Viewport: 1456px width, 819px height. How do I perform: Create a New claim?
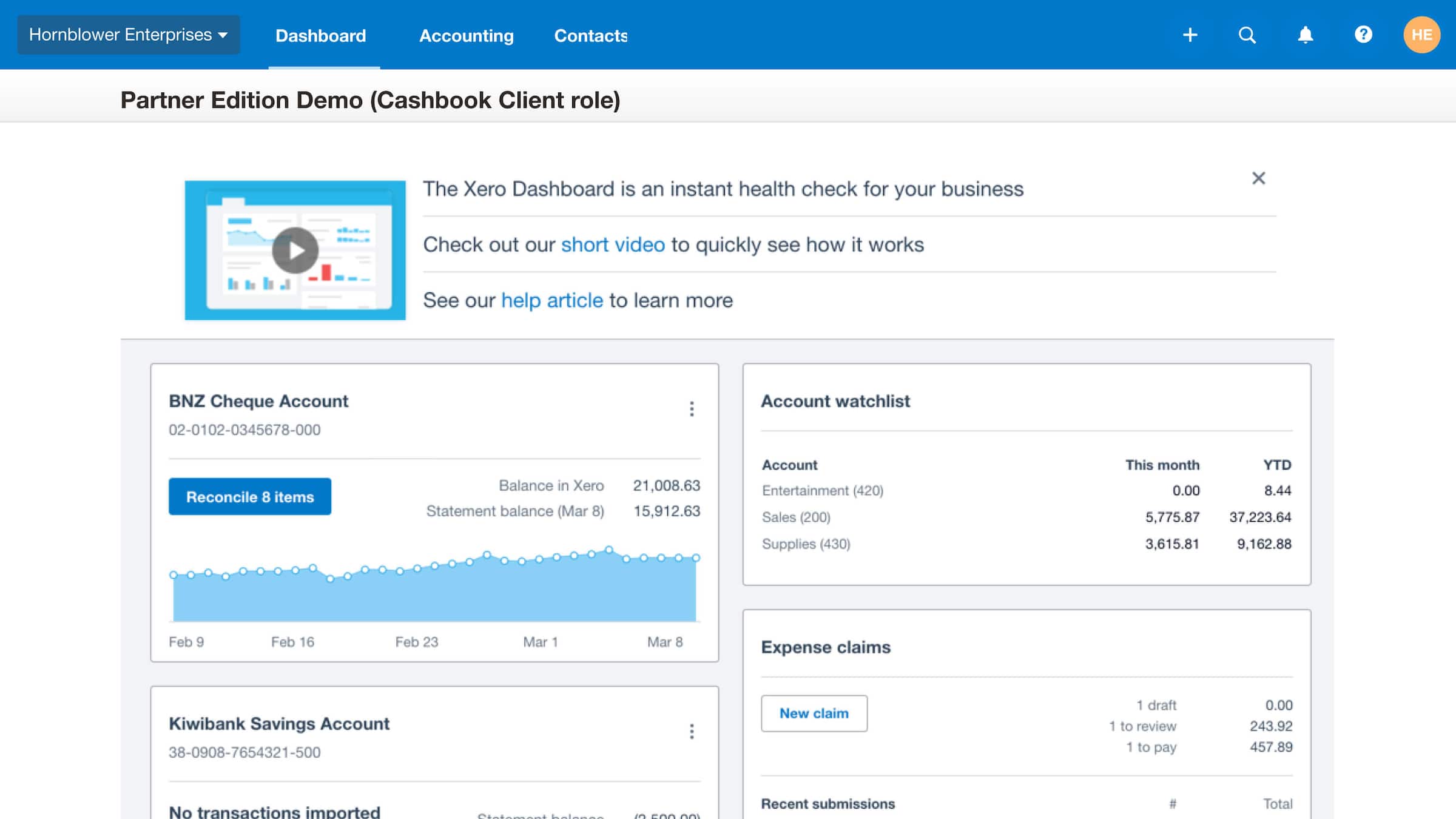coord(814,713)
